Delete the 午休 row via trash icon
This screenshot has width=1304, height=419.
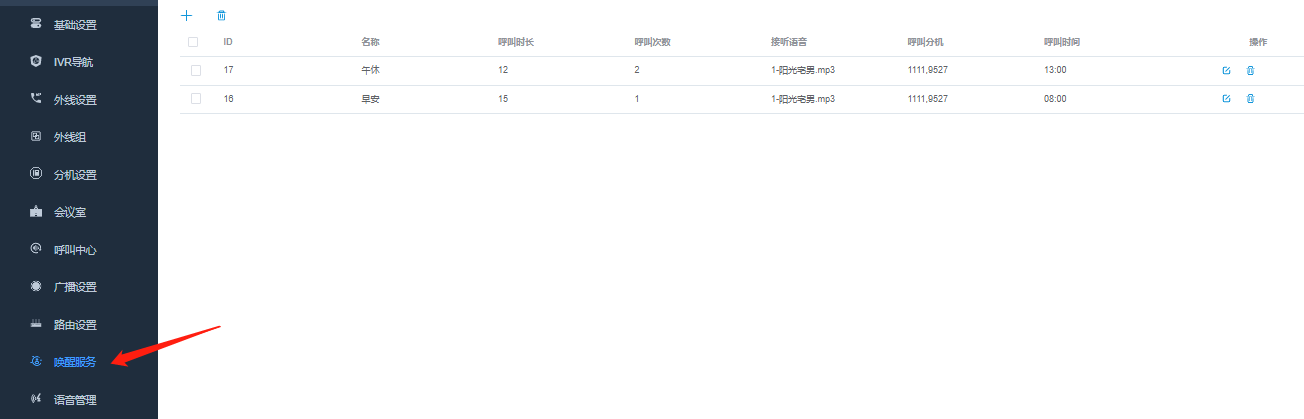click(1250, 71)
